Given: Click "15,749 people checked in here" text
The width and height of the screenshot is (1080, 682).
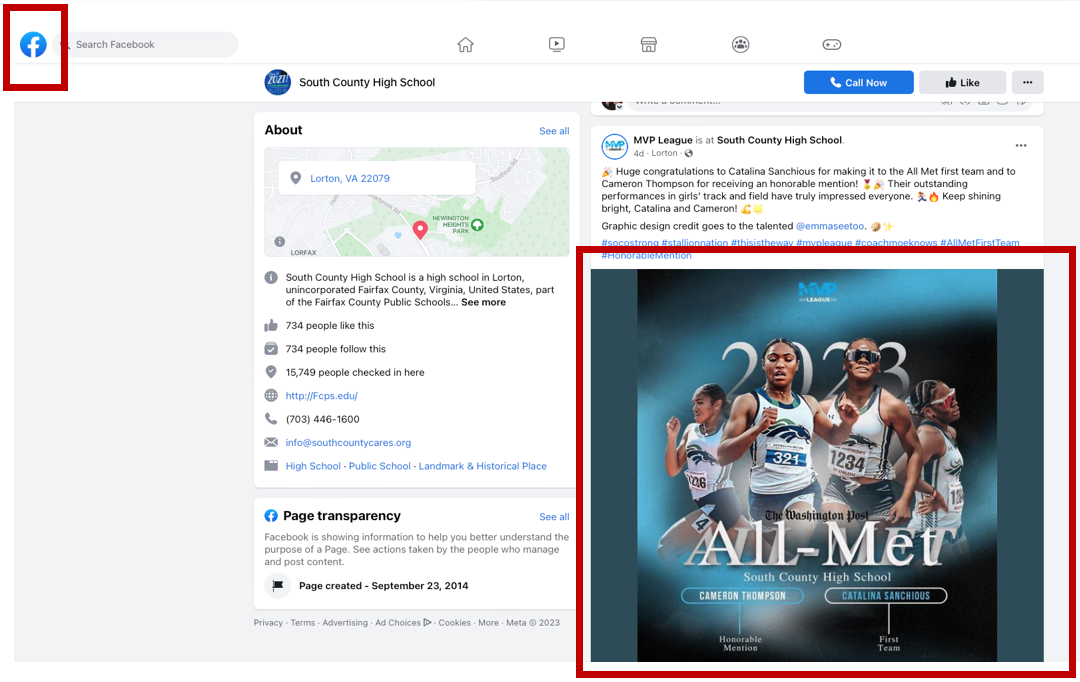Looking at the screenshot, I should (x=355, y=373).
